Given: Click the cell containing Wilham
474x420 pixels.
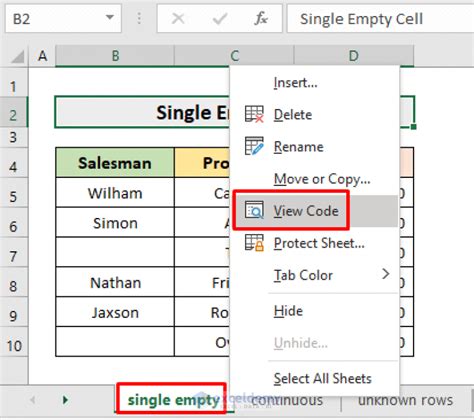Looking at the screenshot, I should tap(115, 193).
